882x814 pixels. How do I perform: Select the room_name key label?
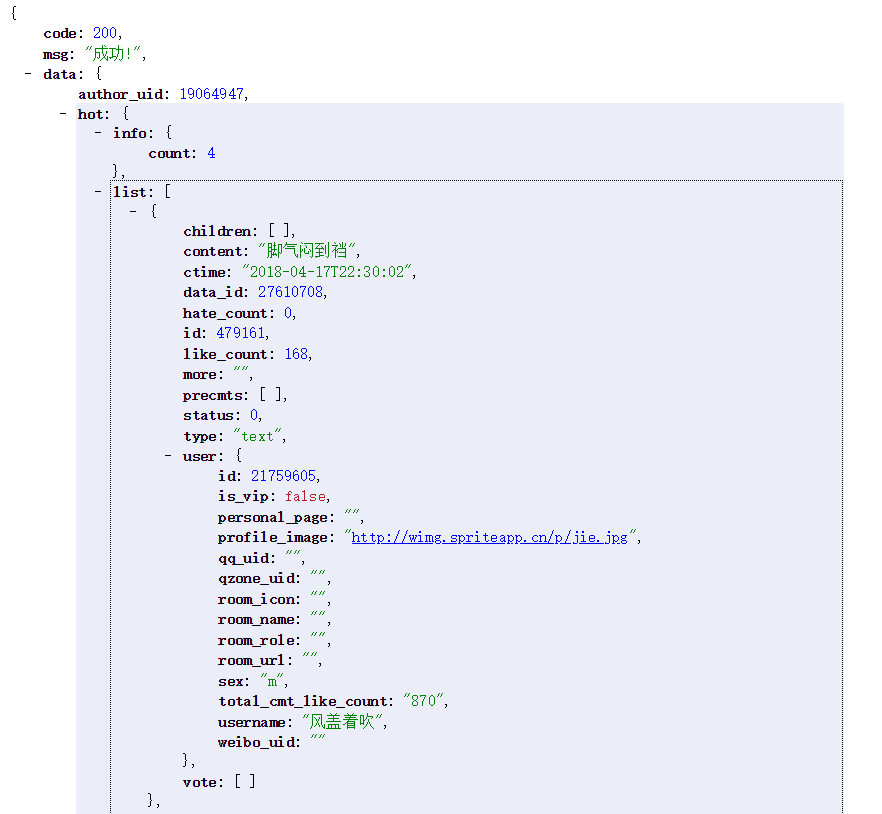(256, 620)
